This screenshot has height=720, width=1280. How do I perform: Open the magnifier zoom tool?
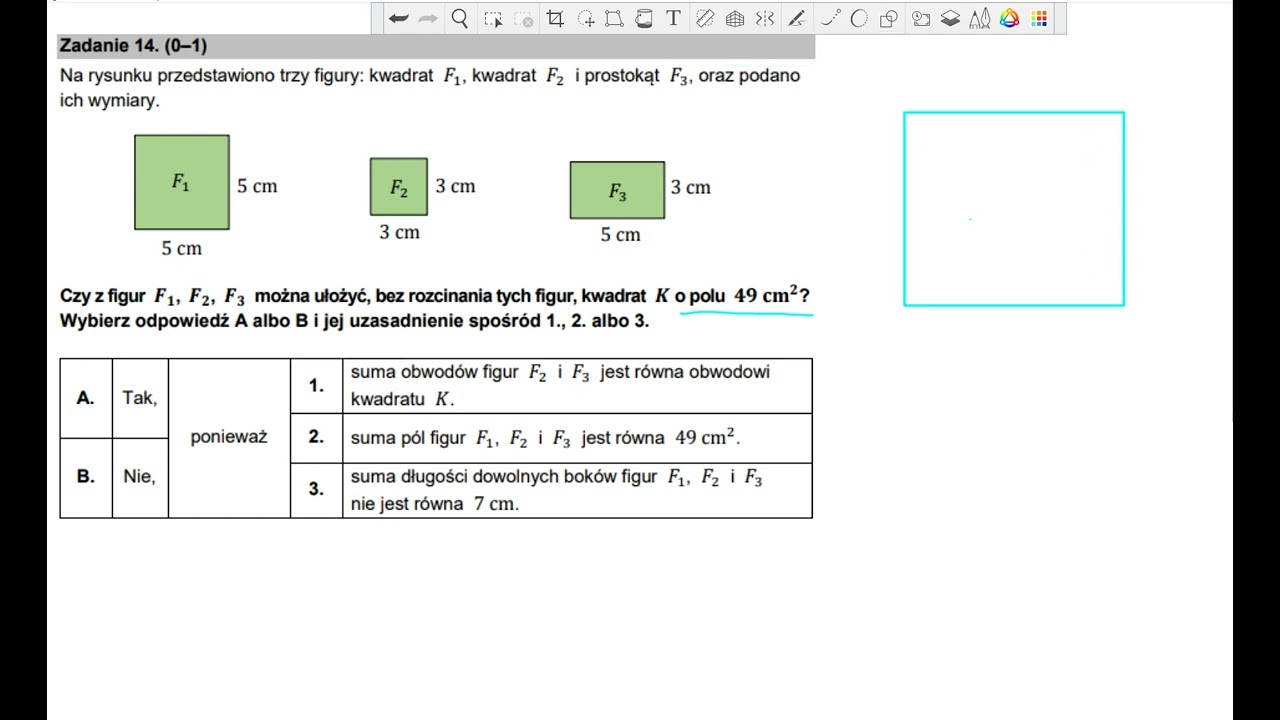click(460, 18)
